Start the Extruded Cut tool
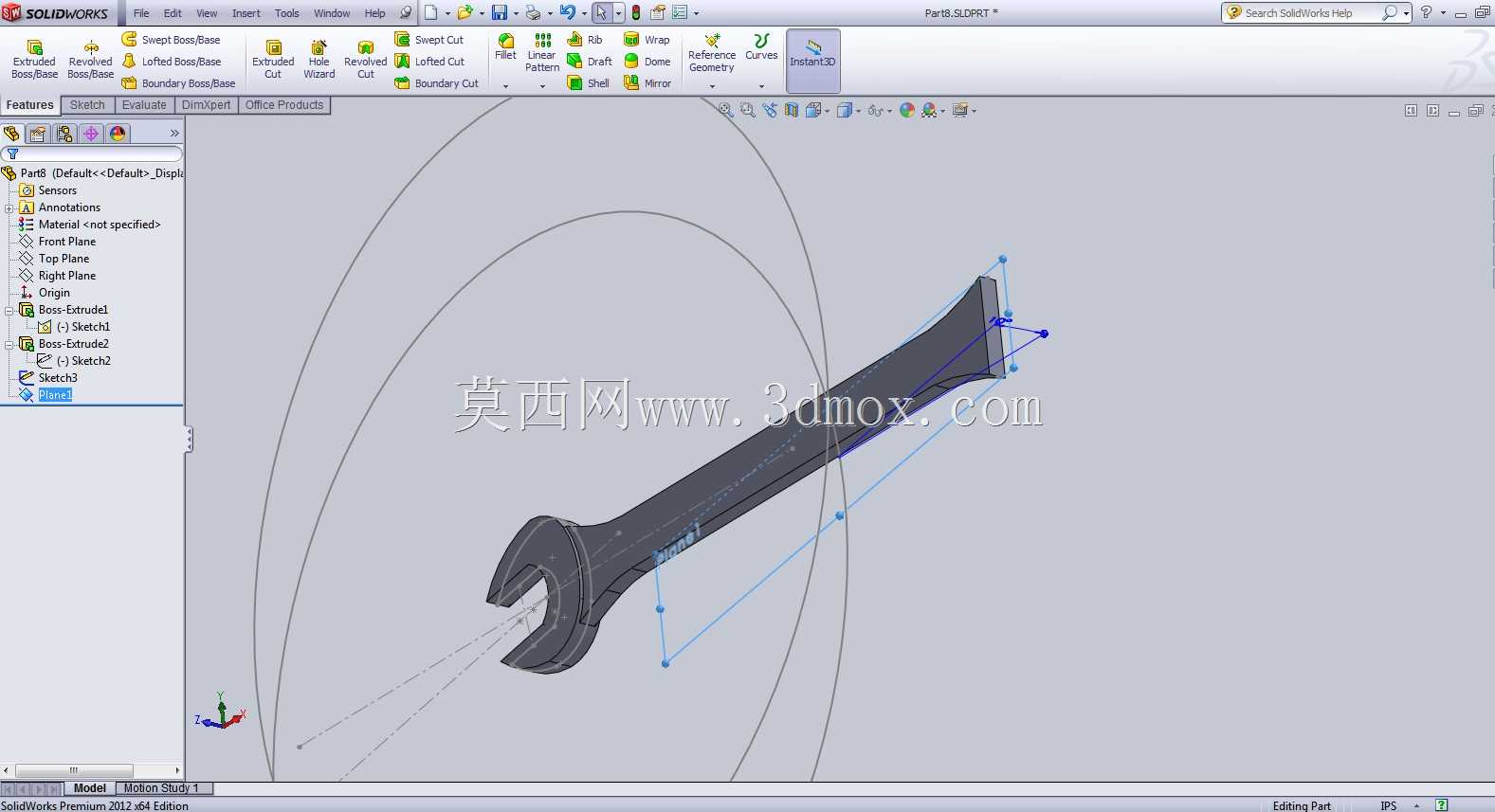The image size is (1495, 812). coord(273,59)
